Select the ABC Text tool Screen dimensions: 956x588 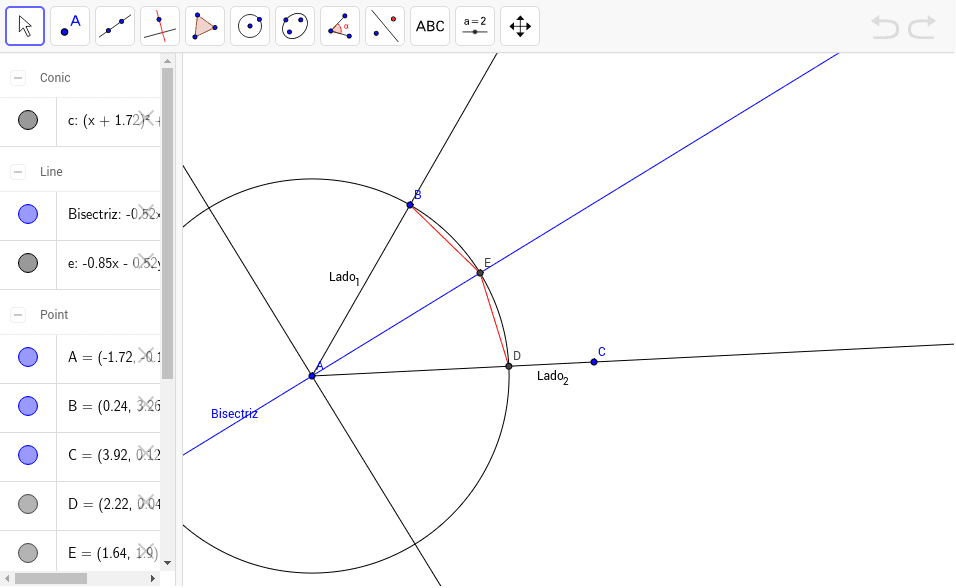coord(430,26)
